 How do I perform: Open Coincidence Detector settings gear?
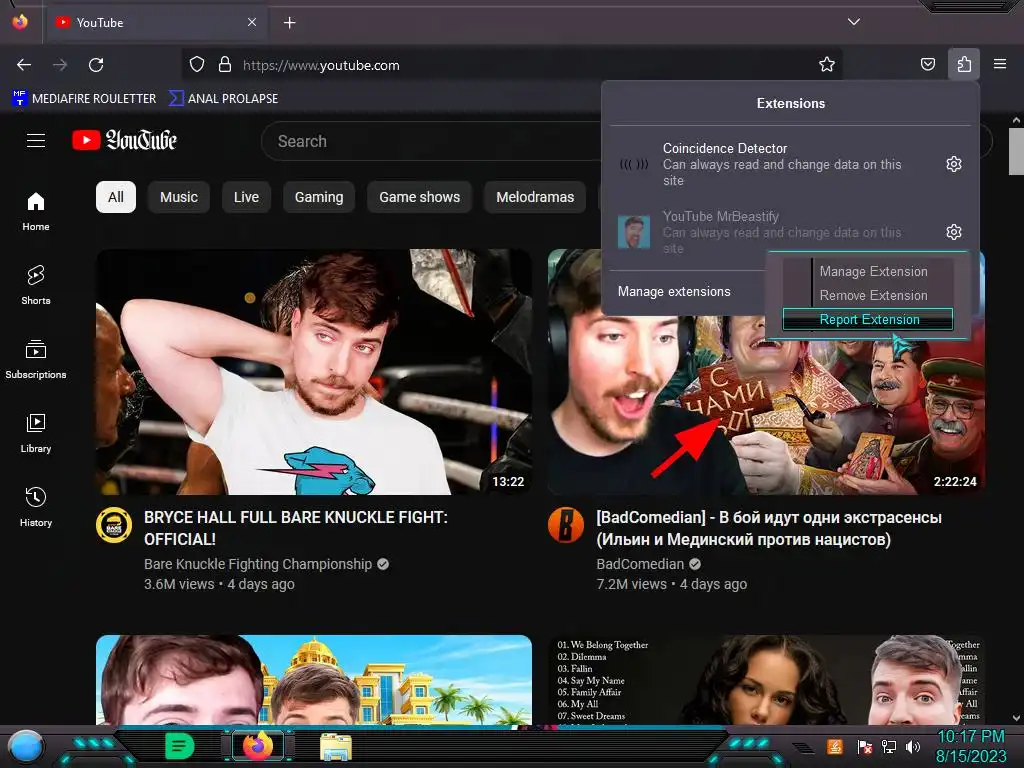coord(953,164)
